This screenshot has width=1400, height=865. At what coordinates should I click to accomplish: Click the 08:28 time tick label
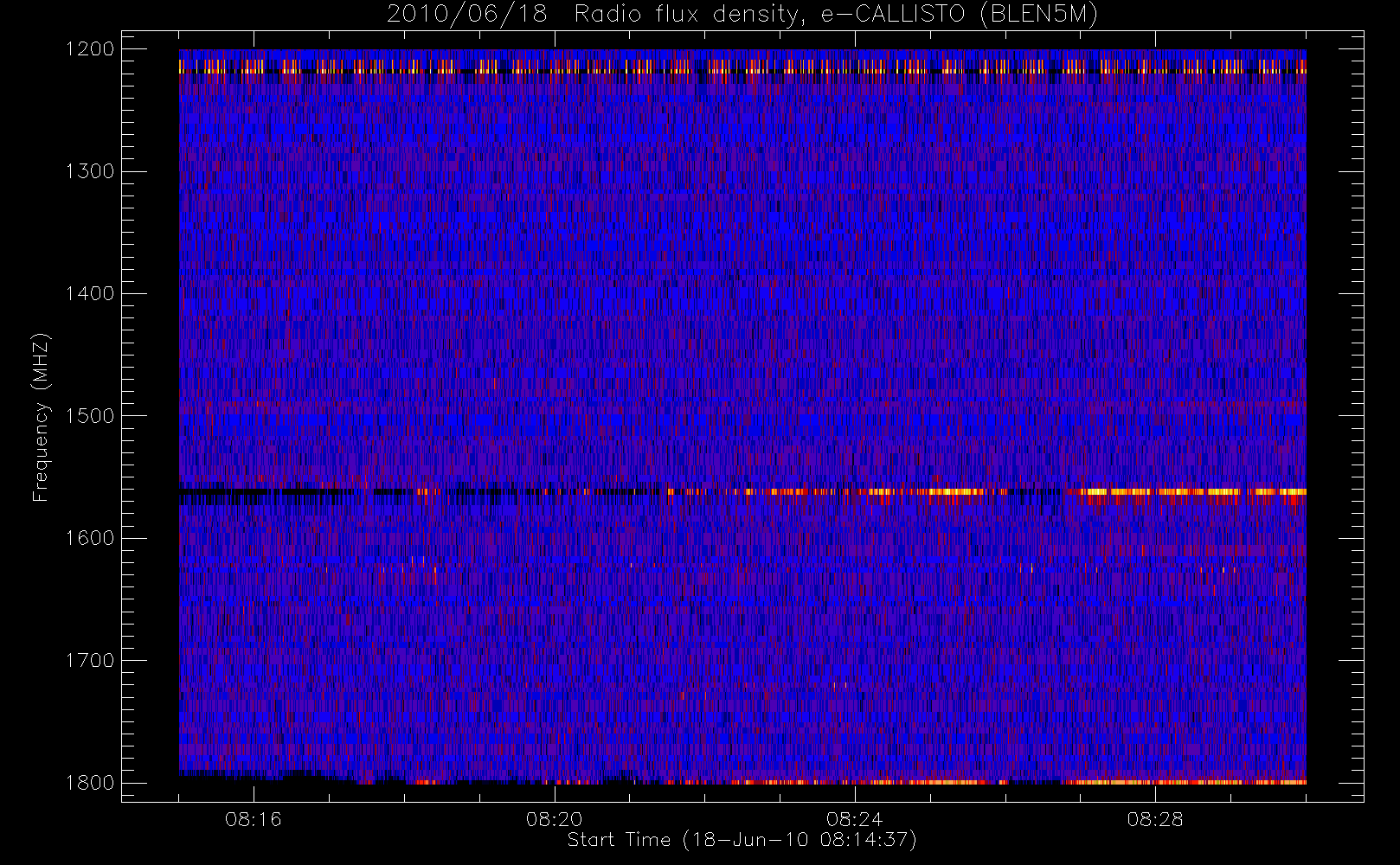1155,819
